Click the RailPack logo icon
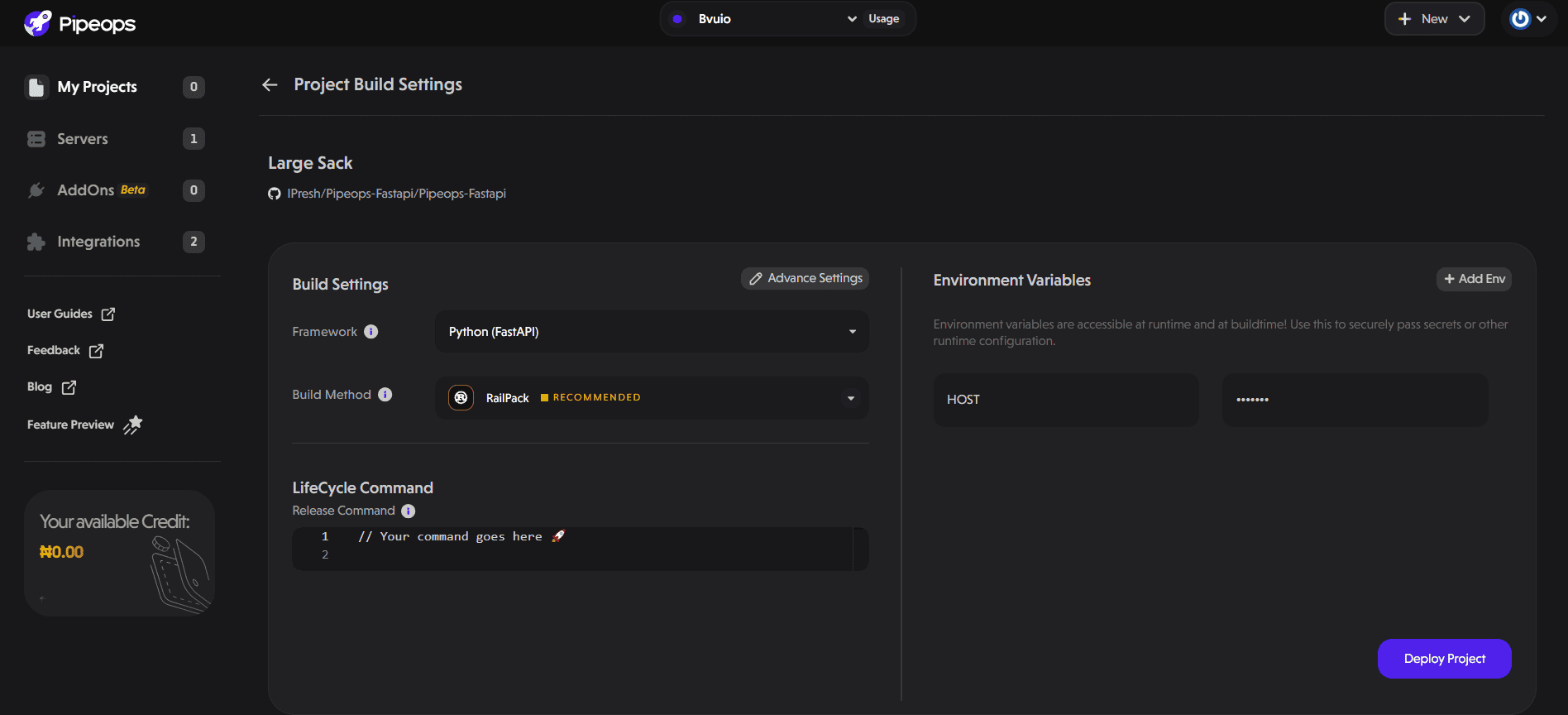This screenshot has width=1568, height=715. [x=461, y=398]
